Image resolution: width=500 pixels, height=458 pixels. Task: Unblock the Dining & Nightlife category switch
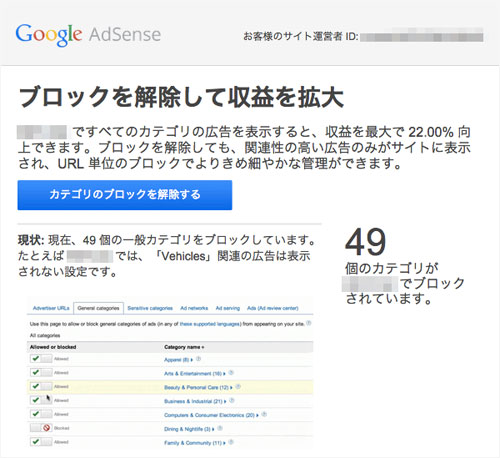tap(41, 428)
